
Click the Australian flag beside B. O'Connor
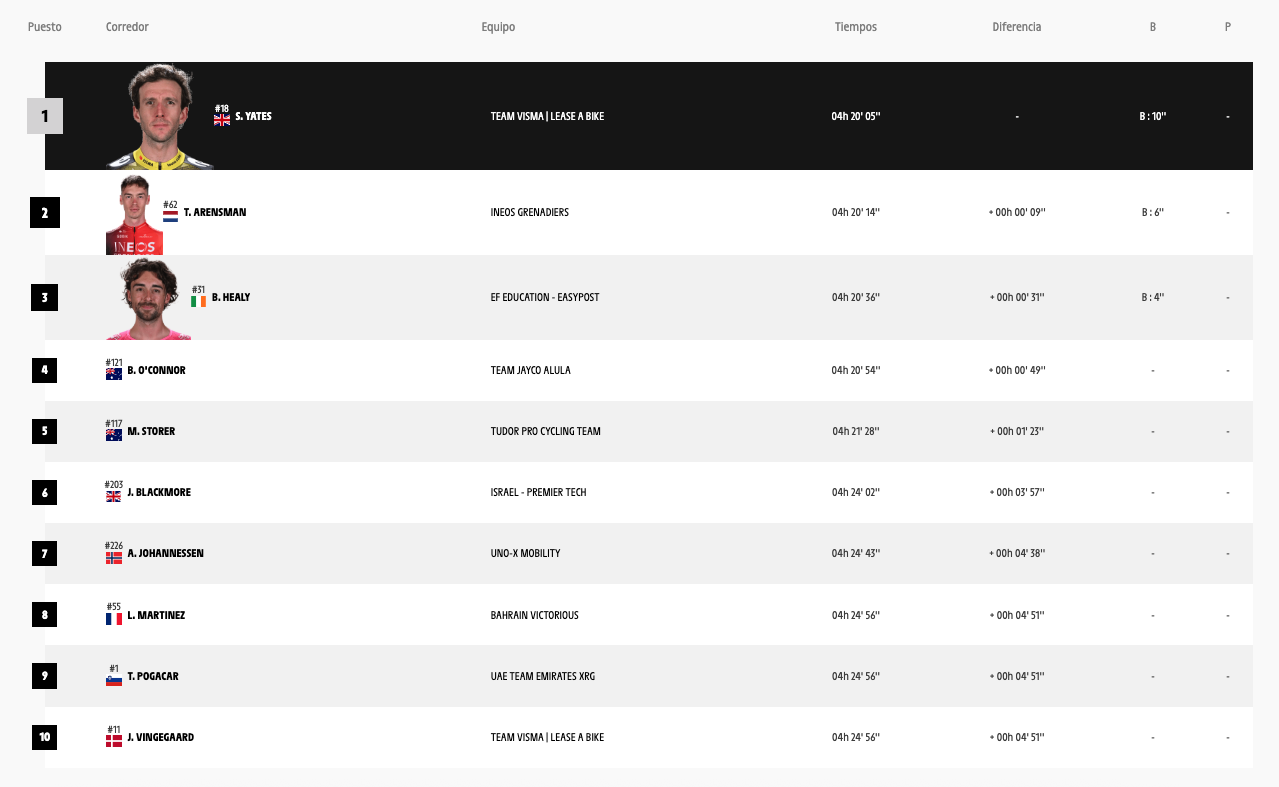point(114,373)
